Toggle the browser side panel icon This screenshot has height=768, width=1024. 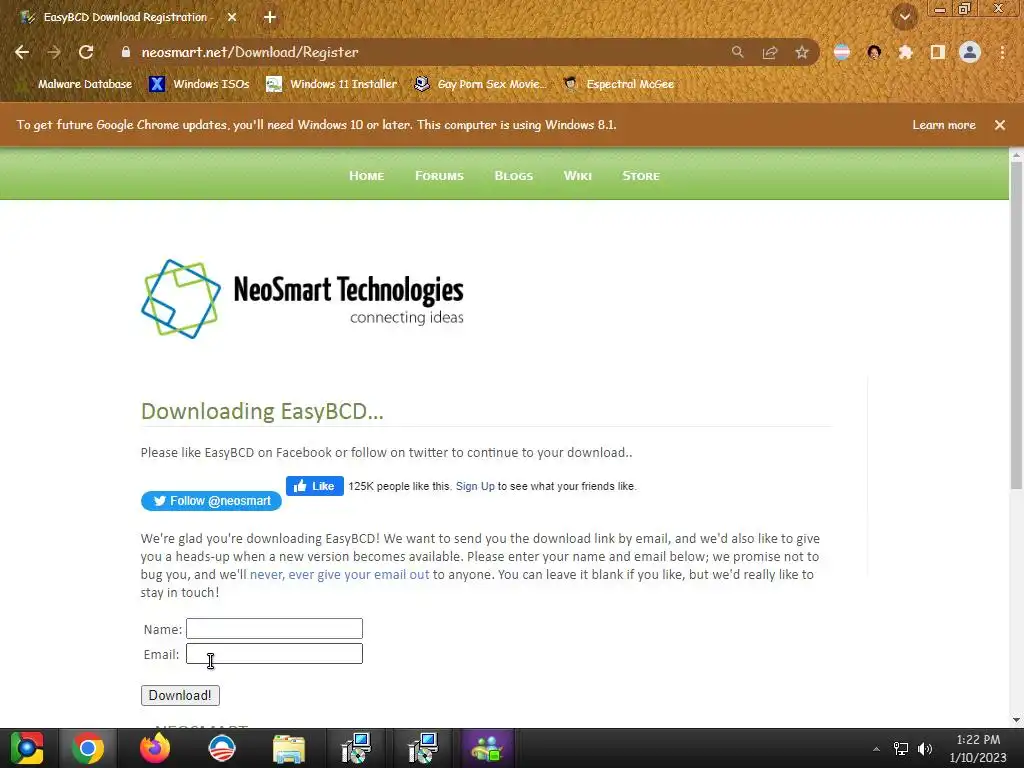tap(938, 52)
